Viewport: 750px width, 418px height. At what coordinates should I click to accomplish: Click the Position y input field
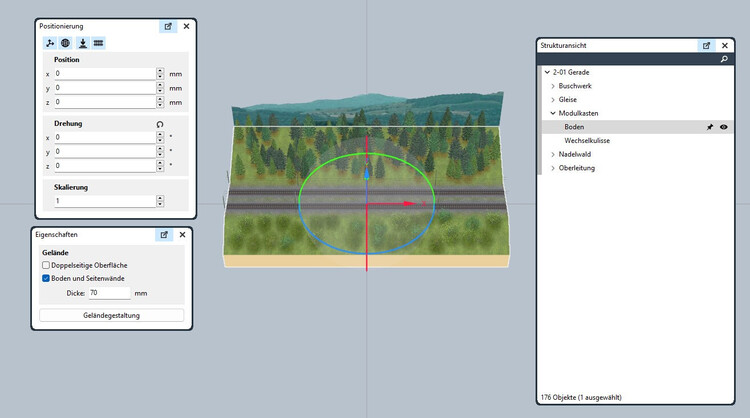point(105,88)
